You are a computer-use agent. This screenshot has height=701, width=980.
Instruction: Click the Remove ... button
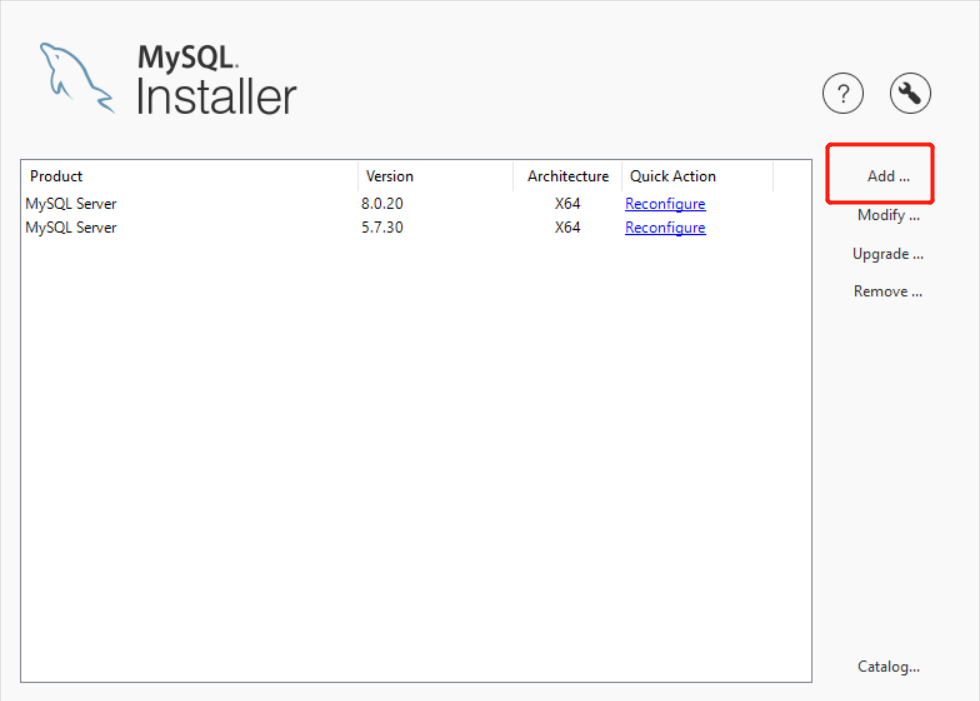coord(888,292)
